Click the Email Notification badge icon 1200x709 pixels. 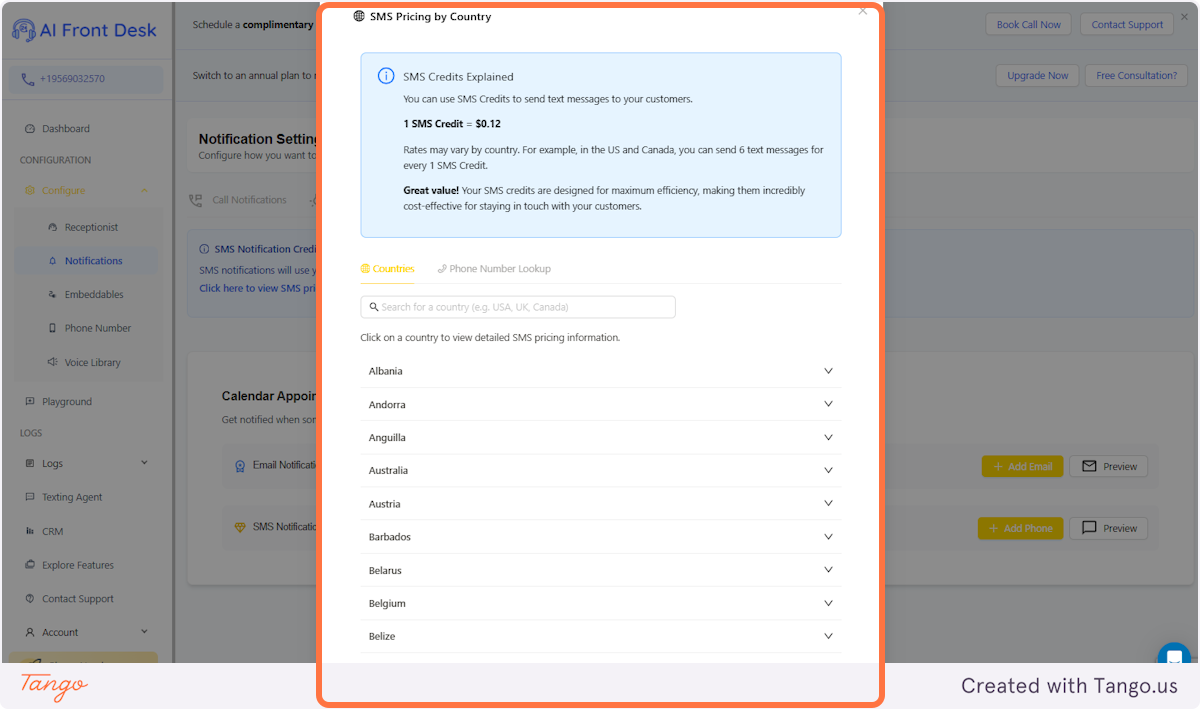pyautogui.click(x=240, y=466)
